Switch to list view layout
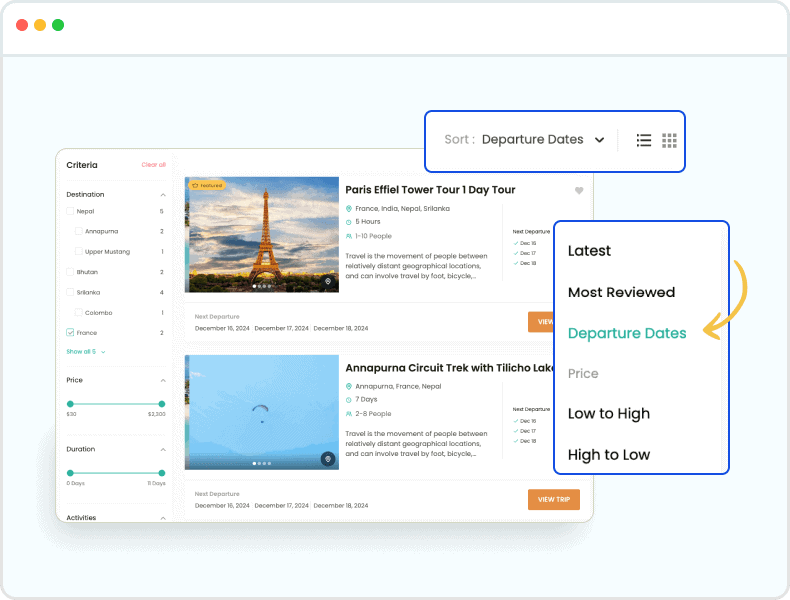The image size is (790, 600). [644, 140]
